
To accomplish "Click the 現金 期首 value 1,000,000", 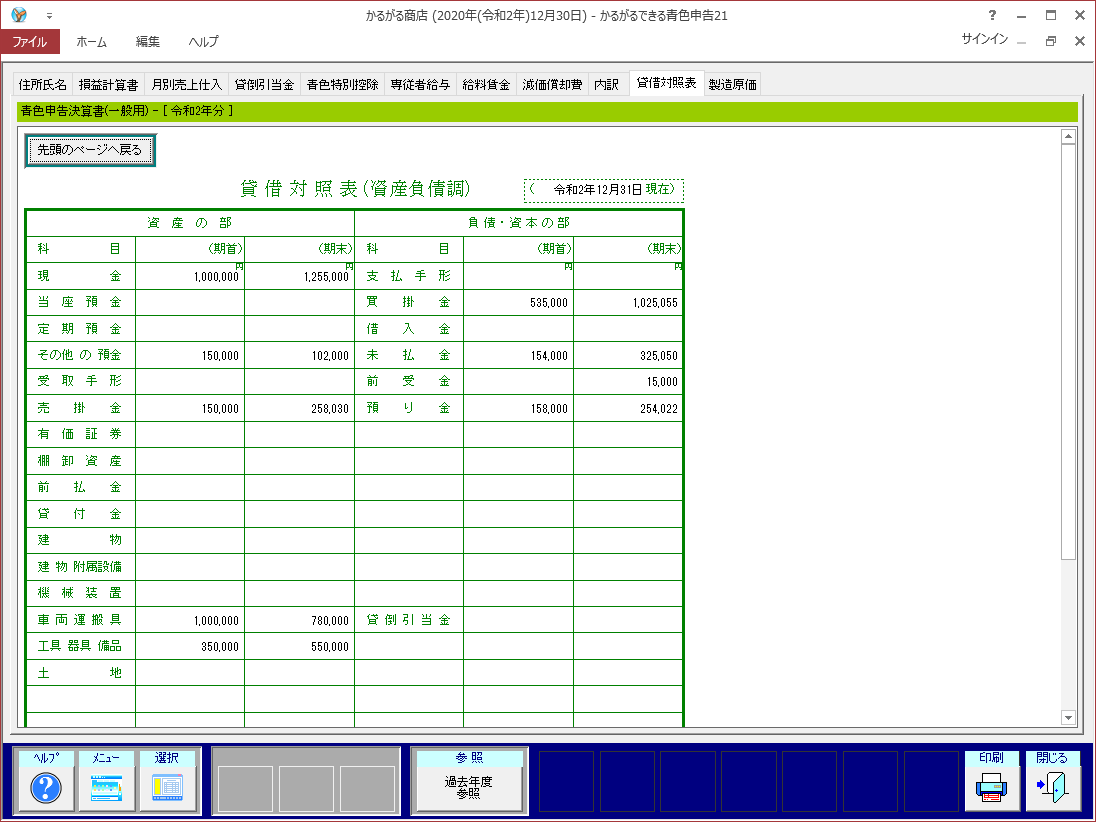I will [217, 277].
